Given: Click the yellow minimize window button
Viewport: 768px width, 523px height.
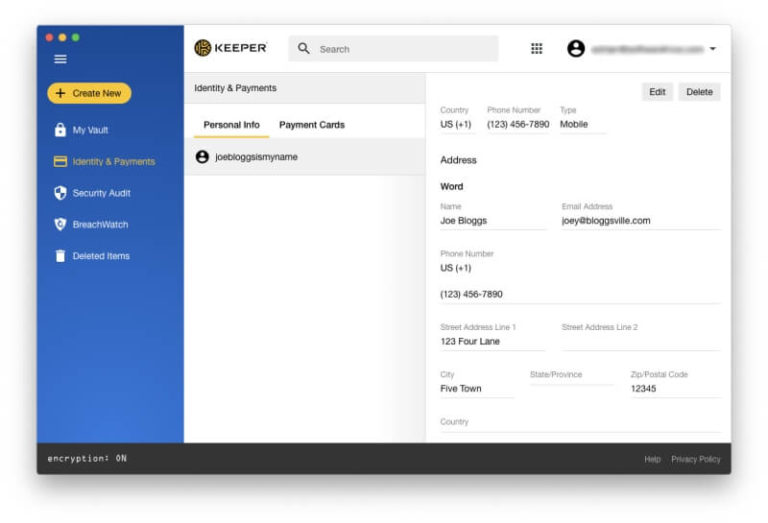Looking at the screenshot, I should click(63, 37).
